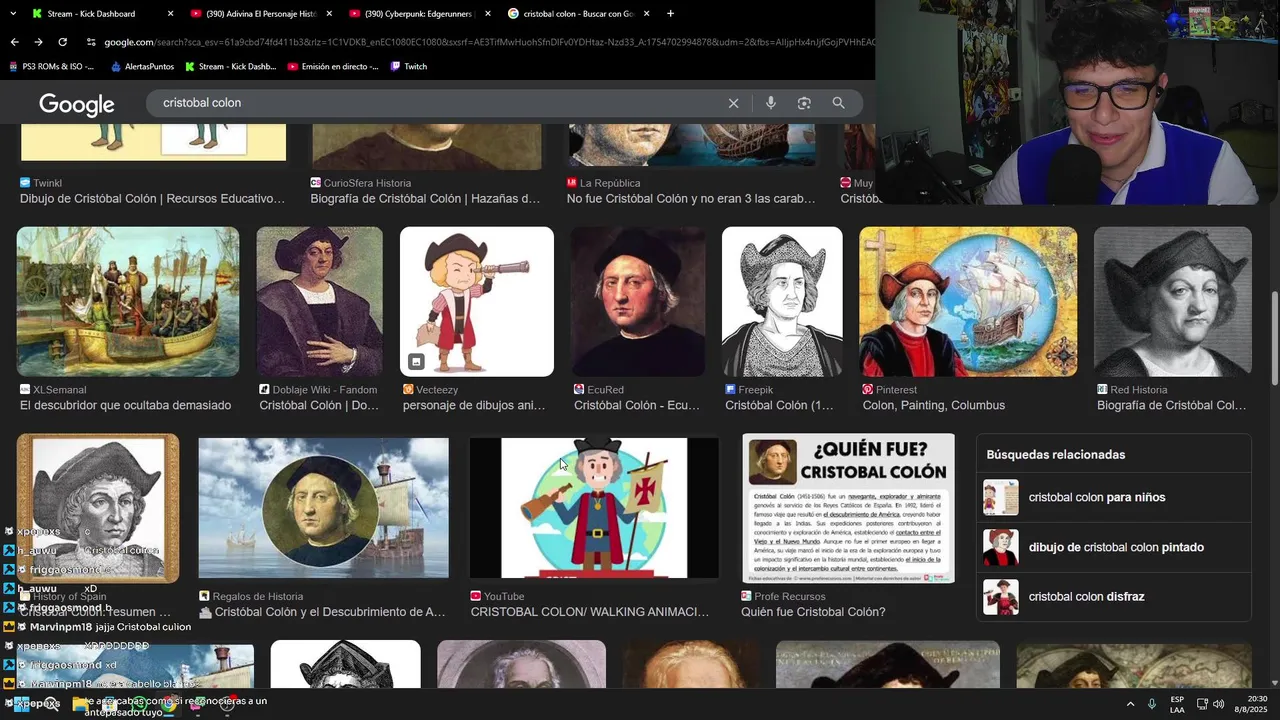Viewport: 1280px width, 720px height.
Task: Open EcuRed portrait thumbnail
Action: (x=638, y=301)
